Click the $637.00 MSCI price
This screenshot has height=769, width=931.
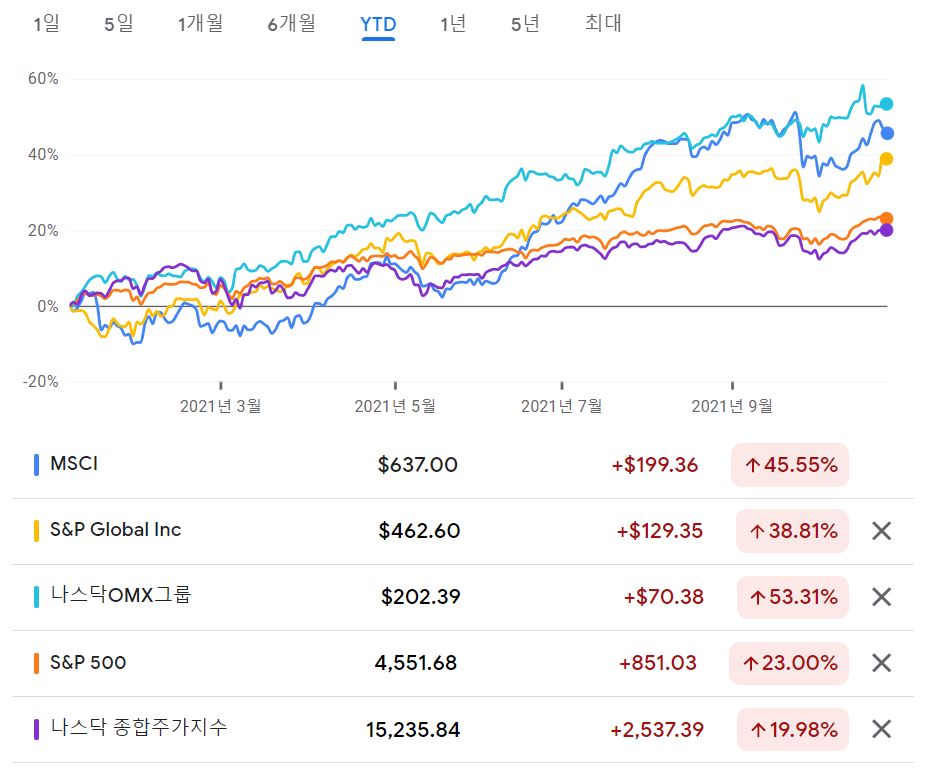click(418, 465)
